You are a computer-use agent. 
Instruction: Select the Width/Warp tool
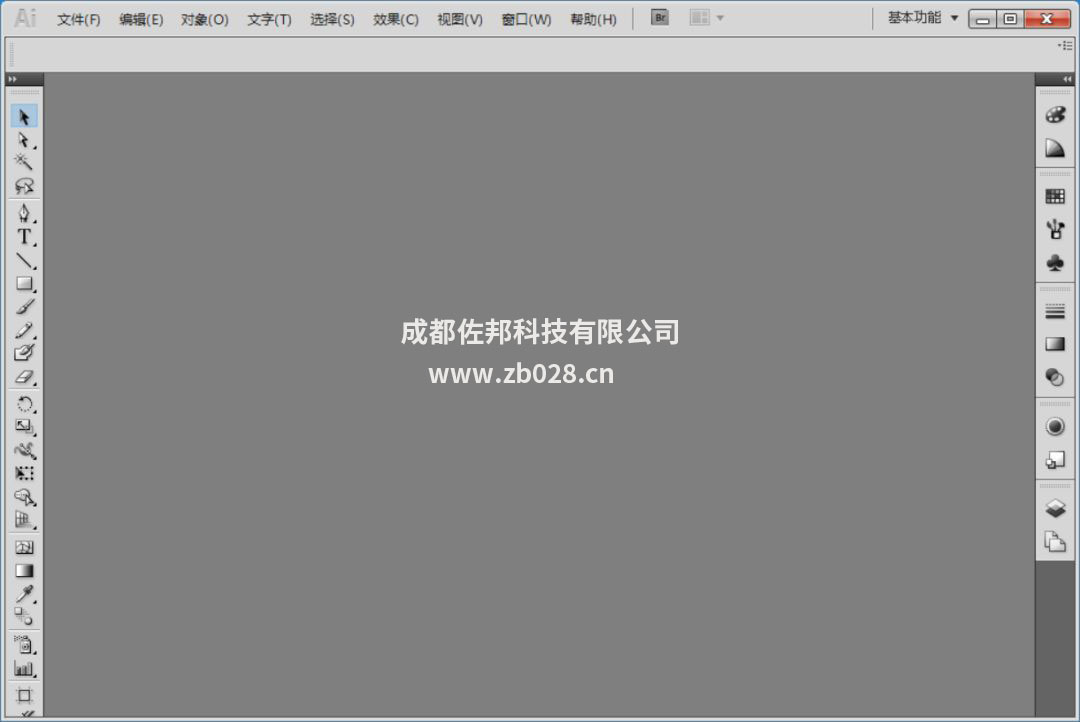point(24,451)
